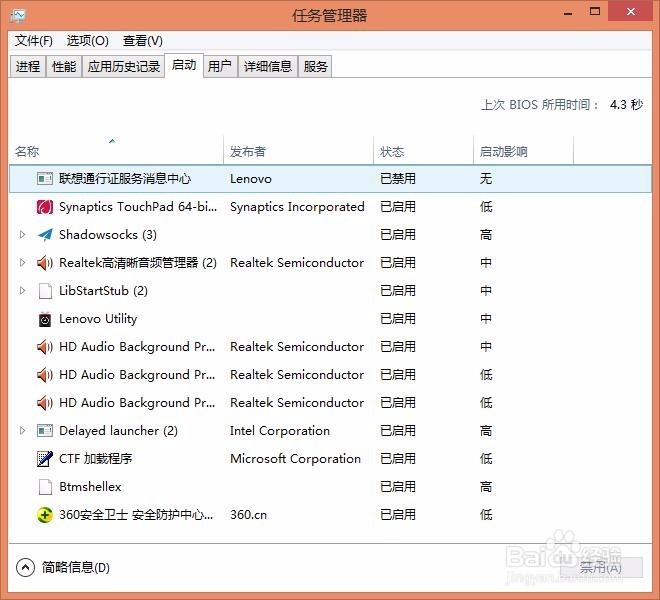Expand the Realtek高清晰音频管理器 (2) group
The width and height of the screenshot is (660, 600).
pyautogui.click(x=23, y=263)
